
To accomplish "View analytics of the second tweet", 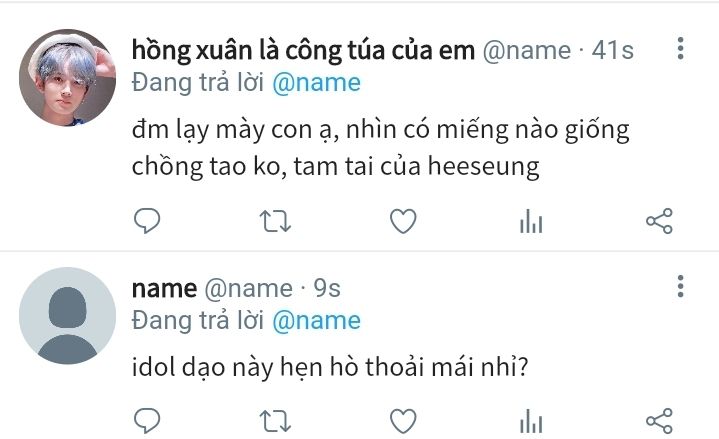I will tap(531, 420).
